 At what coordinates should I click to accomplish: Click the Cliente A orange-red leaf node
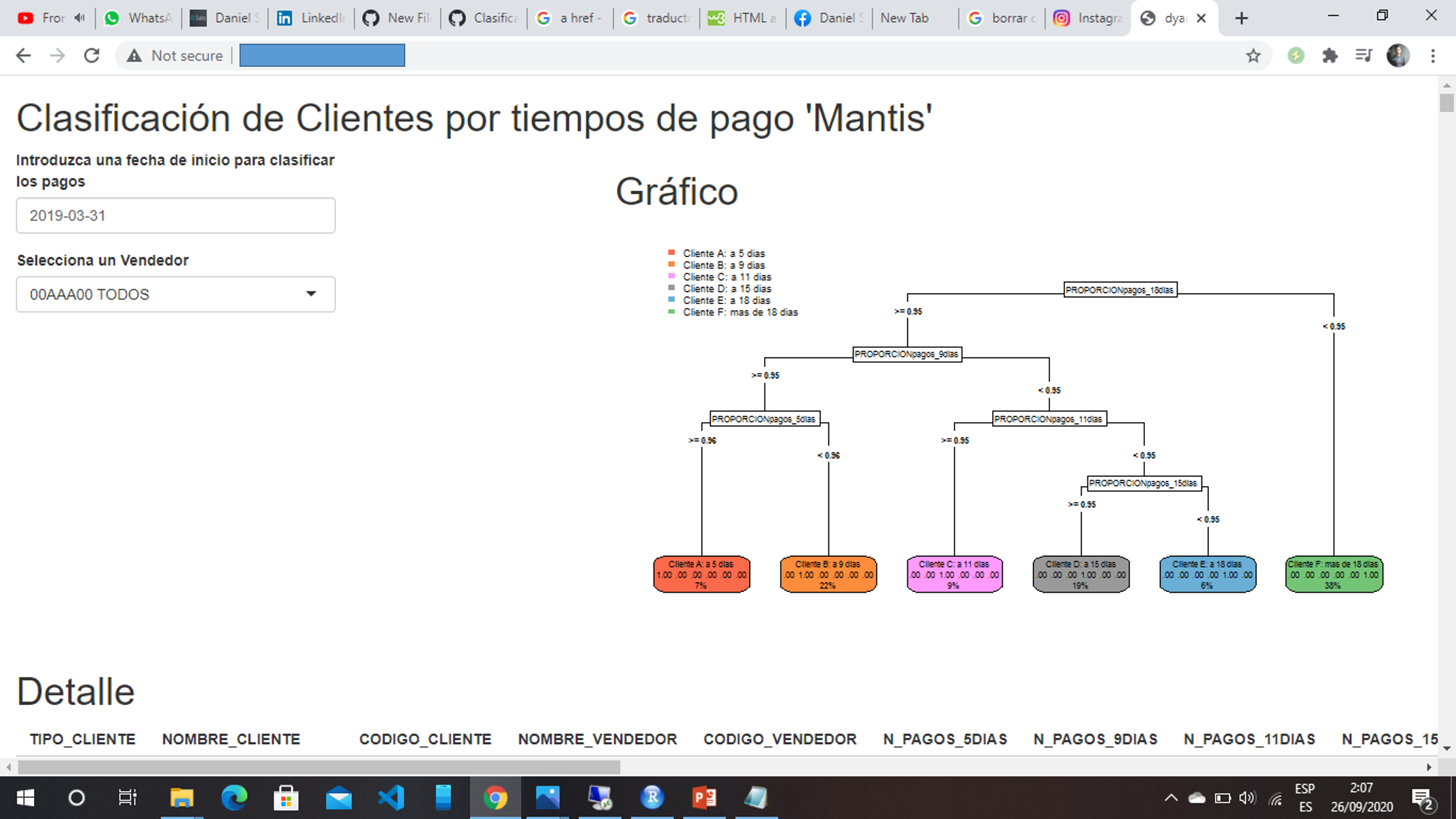tap(701, 574)
